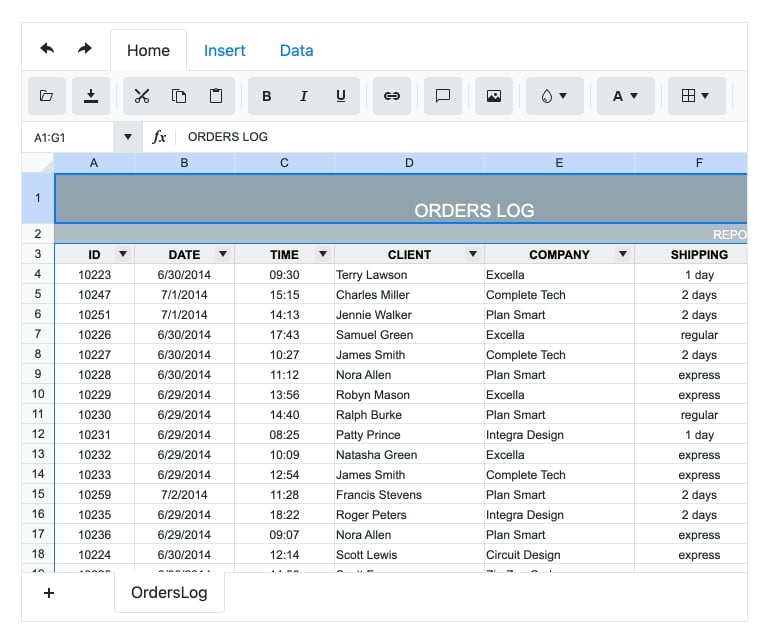Screen dimensions: 770x640
Task: Switch to the Data tab
Action: [x=296, y=51]
